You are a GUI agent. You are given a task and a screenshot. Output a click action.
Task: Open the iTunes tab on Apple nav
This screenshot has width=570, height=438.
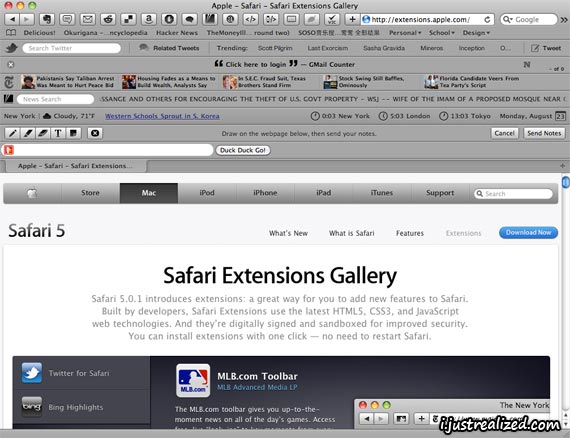382,193
